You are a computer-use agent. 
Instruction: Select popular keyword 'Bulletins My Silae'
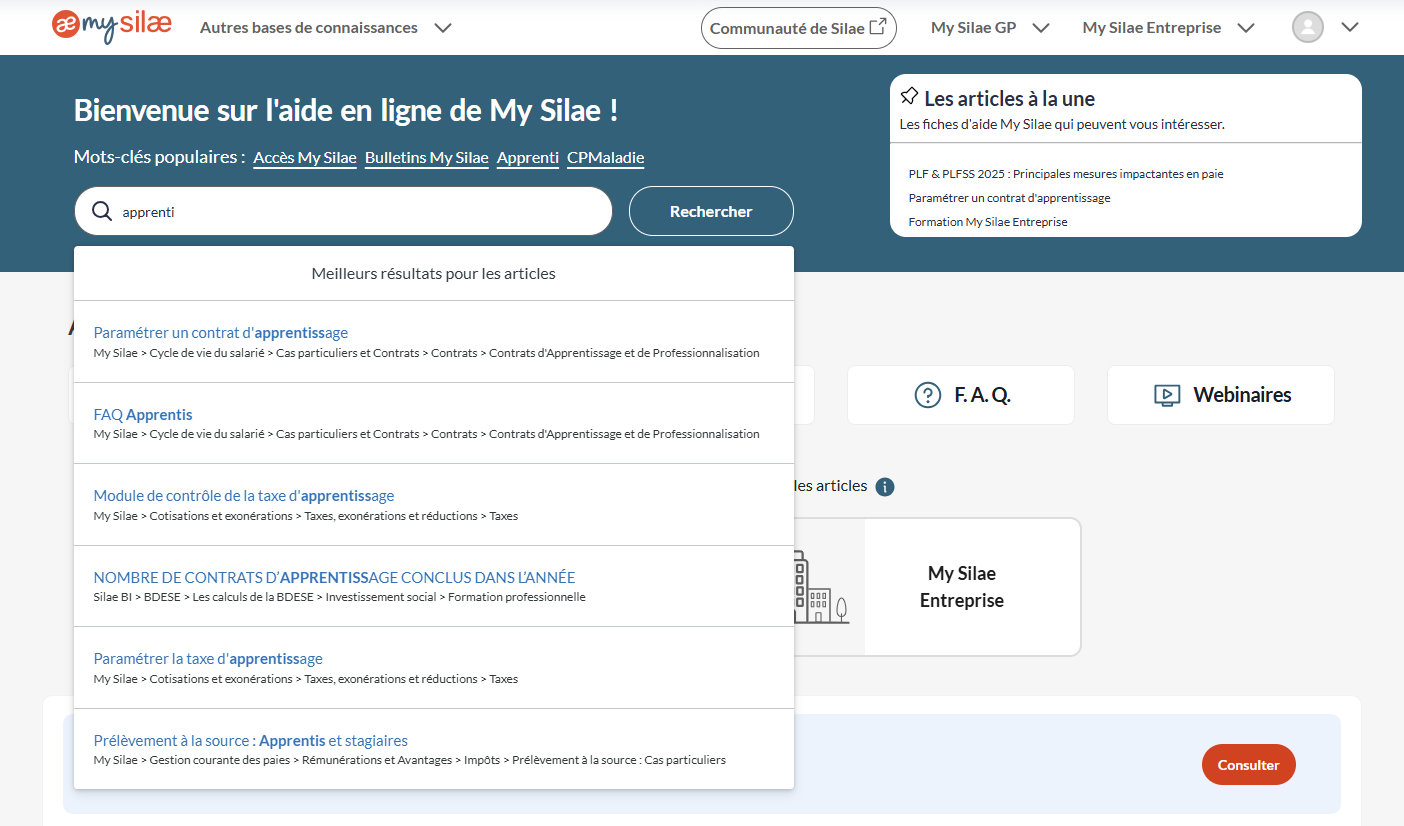click(x=426, y=158)
